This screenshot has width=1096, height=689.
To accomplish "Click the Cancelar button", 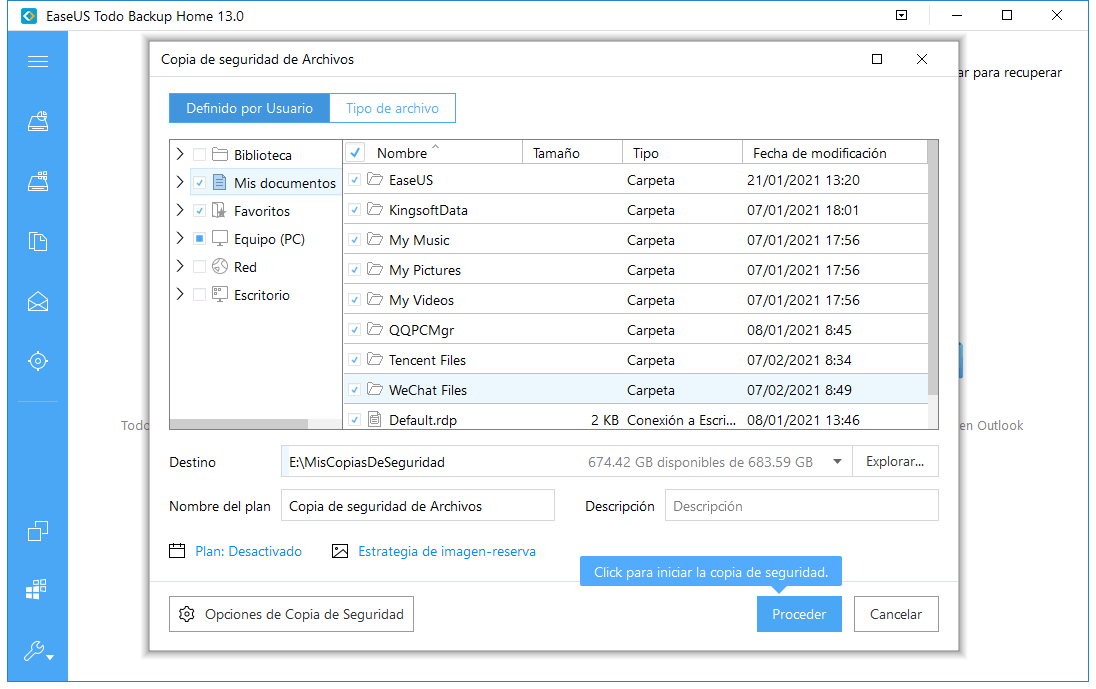I will pyautogui.click(x=895, y=614).
